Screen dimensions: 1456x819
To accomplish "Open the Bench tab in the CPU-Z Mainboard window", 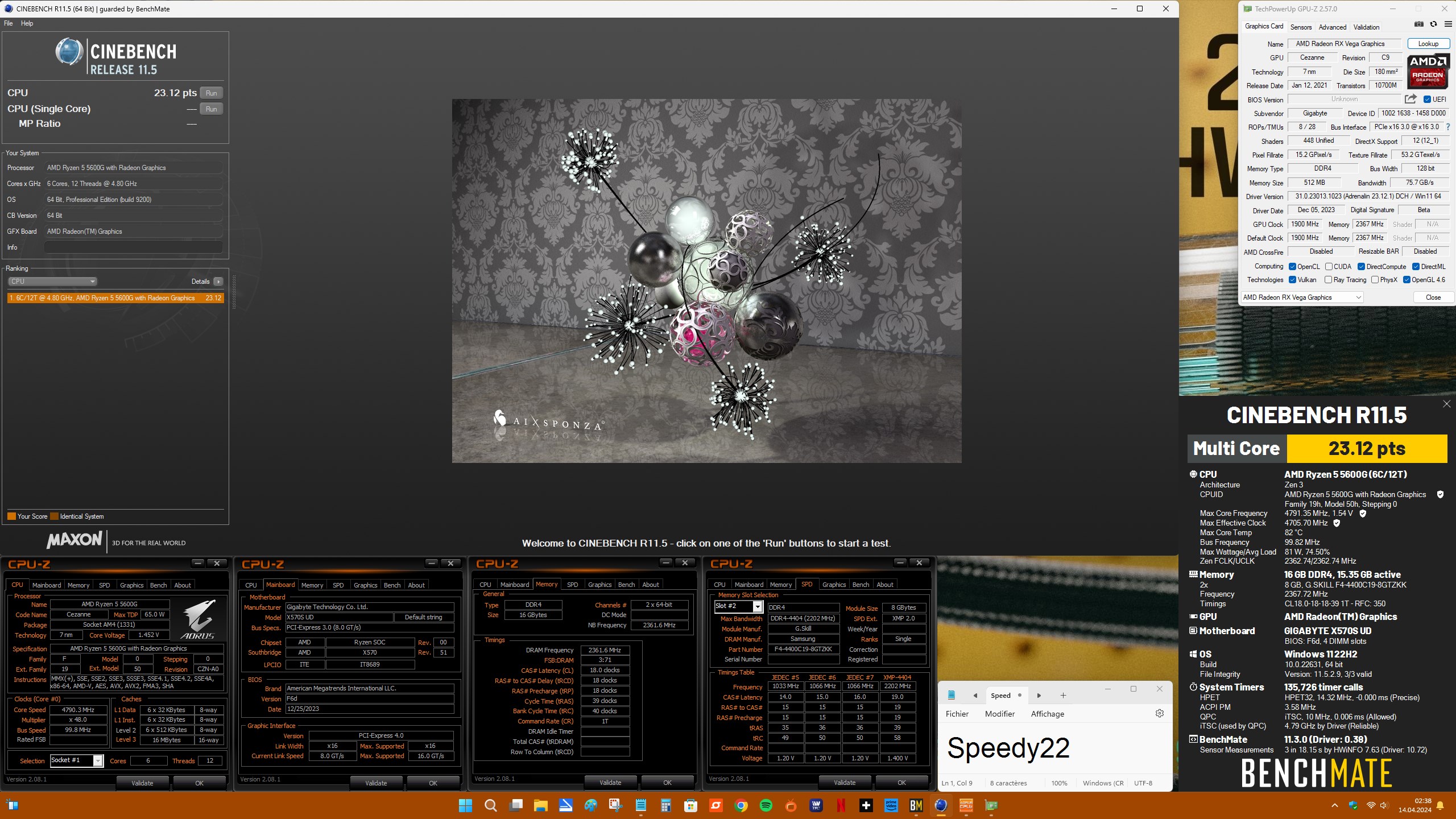I will coord(392,585).
